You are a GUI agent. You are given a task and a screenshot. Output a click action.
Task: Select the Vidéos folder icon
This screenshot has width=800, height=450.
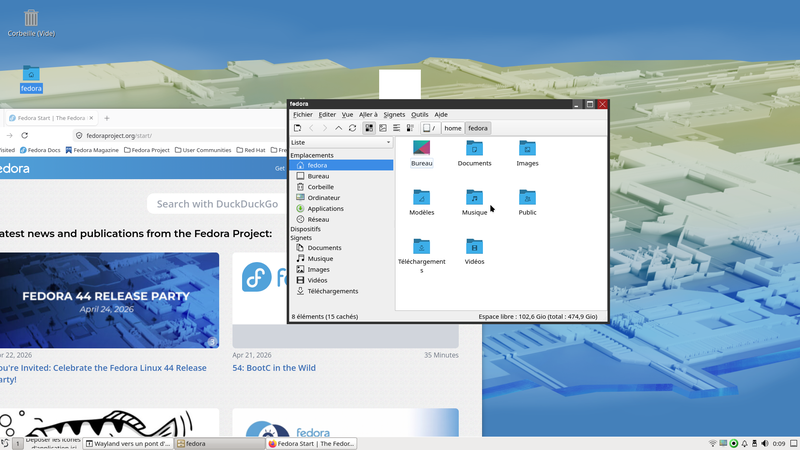474,251
